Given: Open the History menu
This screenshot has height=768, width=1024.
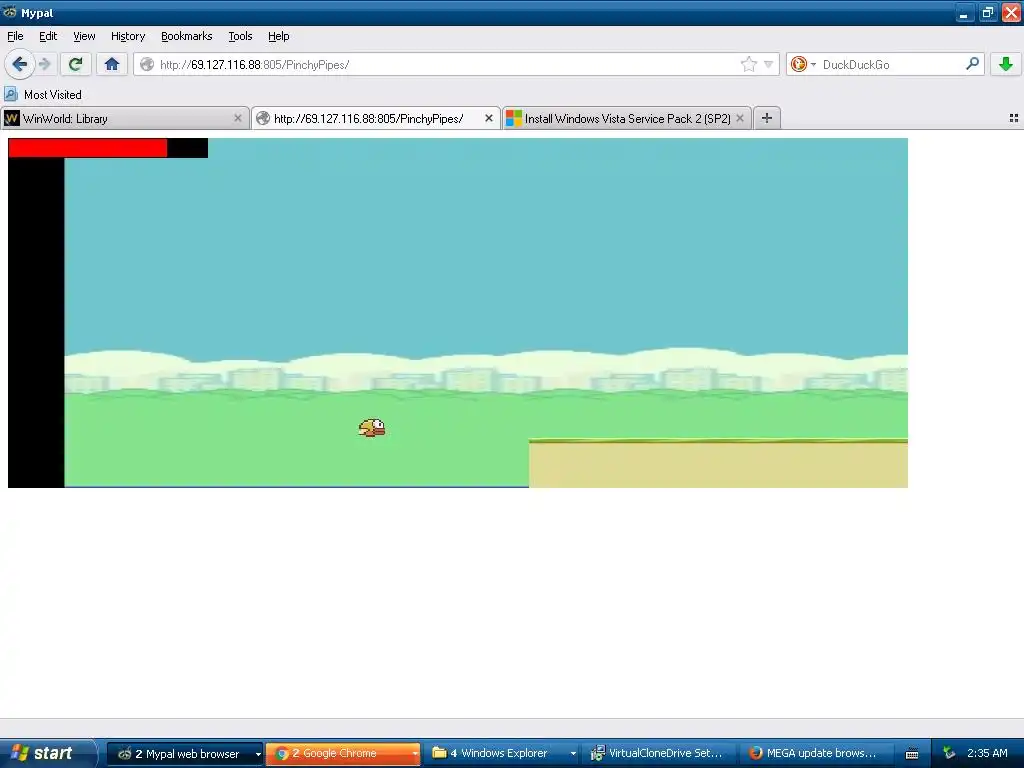Looking at the screenshot, I should (x=127, y=36).
